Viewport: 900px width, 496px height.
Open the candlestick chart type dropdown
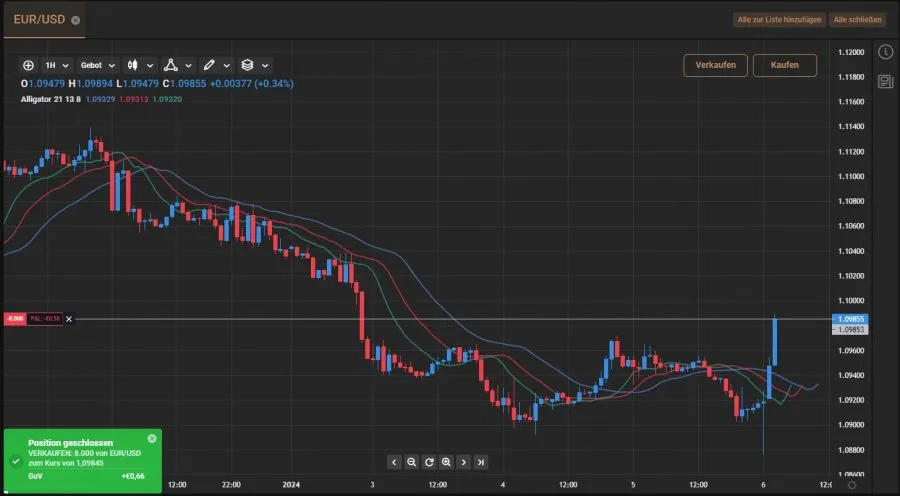[x=141, y=65]
